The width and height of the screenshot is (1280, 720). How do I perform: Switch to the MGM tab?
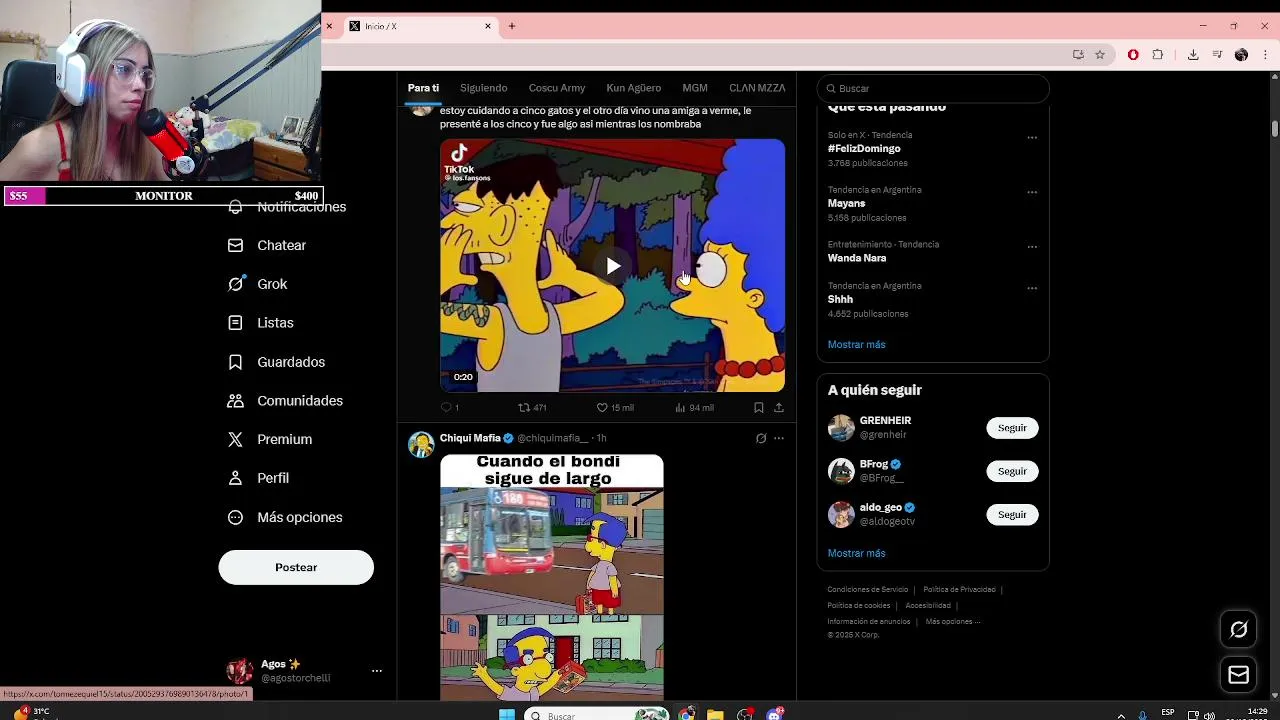click(x=695, y=88)
